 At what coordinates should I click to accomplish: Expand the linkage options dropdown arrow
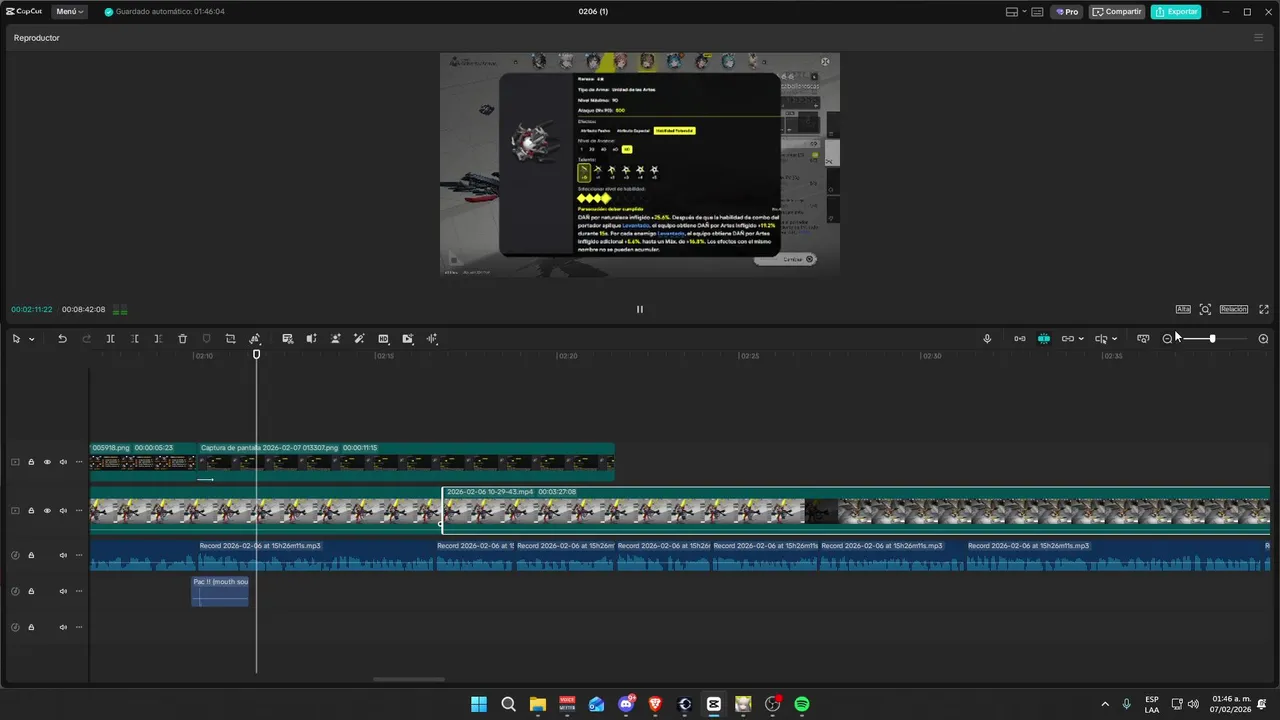[1081, 339]
